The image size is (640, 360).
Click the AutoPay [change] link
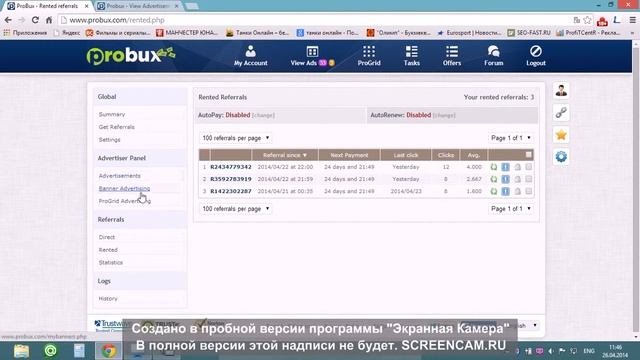263,116
